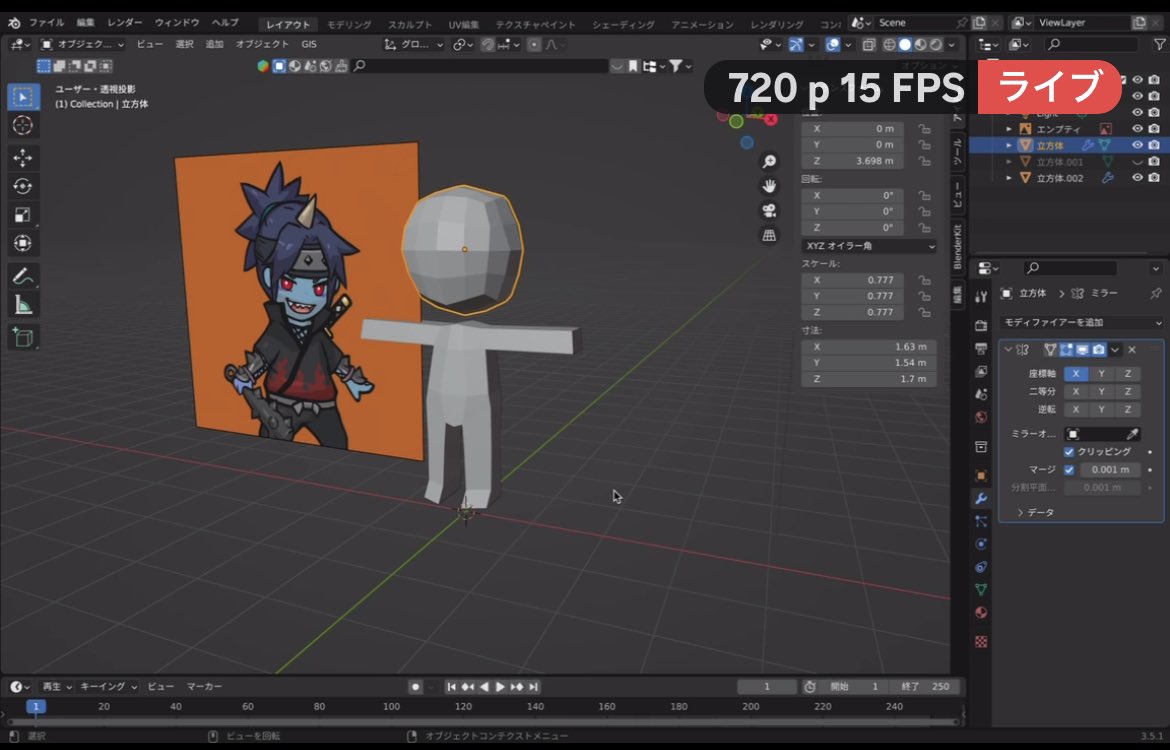1170x750 pixels.
Task: Open Render properties tab icon
Action: pos(981,325)
